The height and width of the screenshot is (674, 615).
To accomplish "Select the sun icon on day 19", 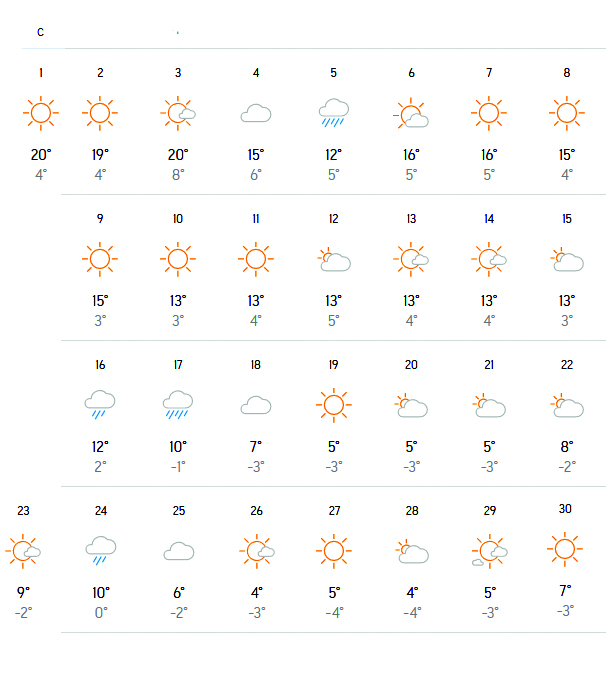I will click(x=334, y=405).
